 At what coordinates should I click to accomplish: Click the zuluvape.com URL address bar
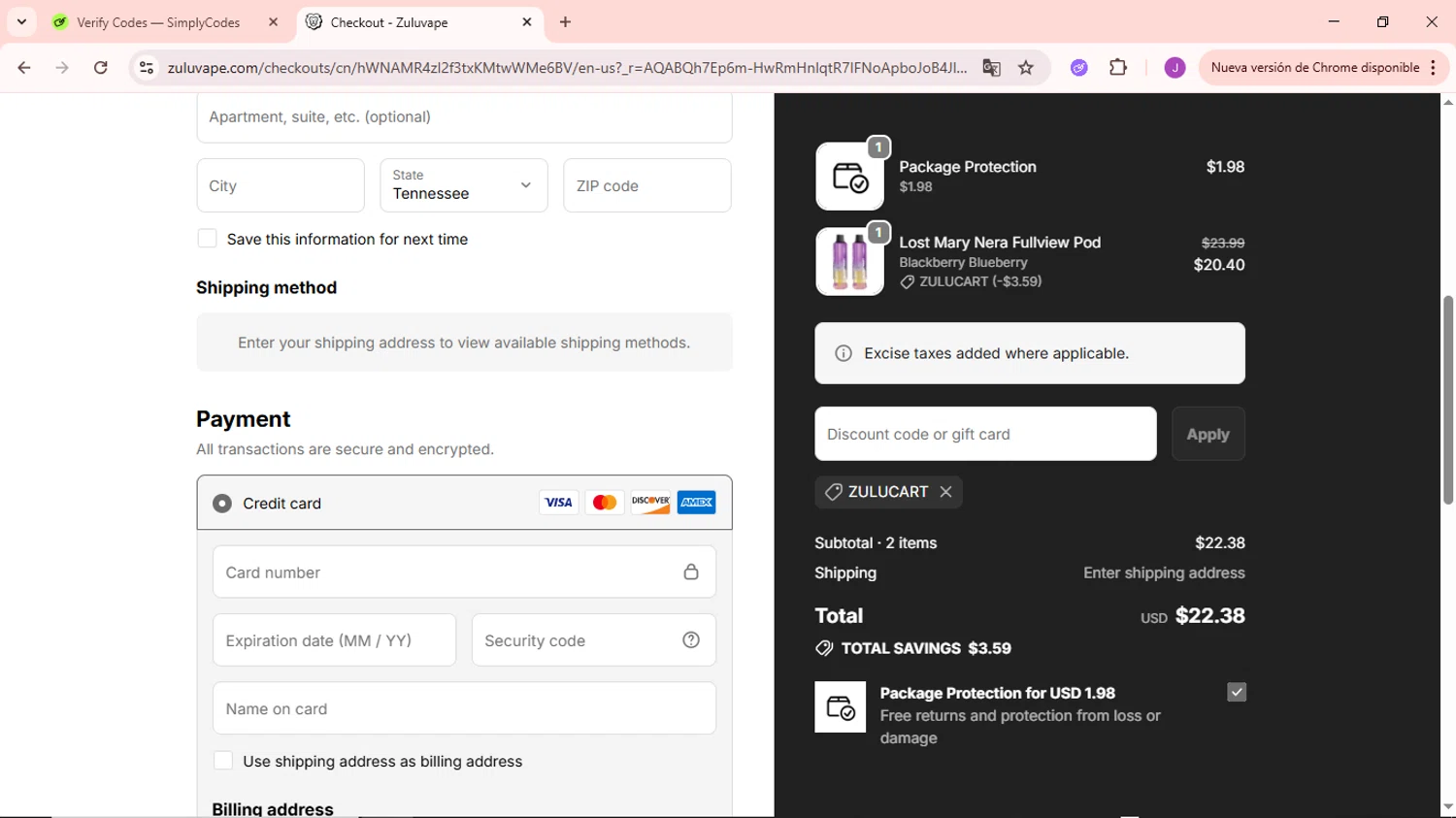567,68
